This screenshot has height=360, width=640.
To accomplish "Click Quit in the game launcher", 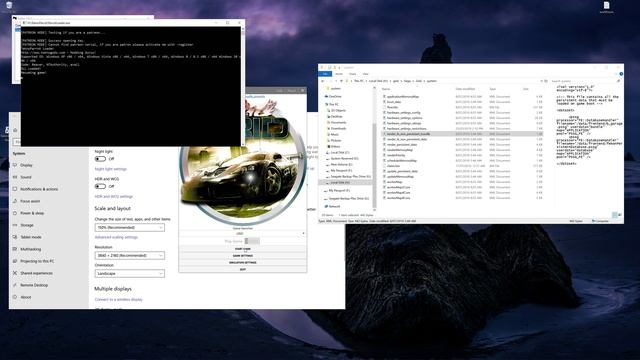I will pyautogui.click(x=243, y=269).
